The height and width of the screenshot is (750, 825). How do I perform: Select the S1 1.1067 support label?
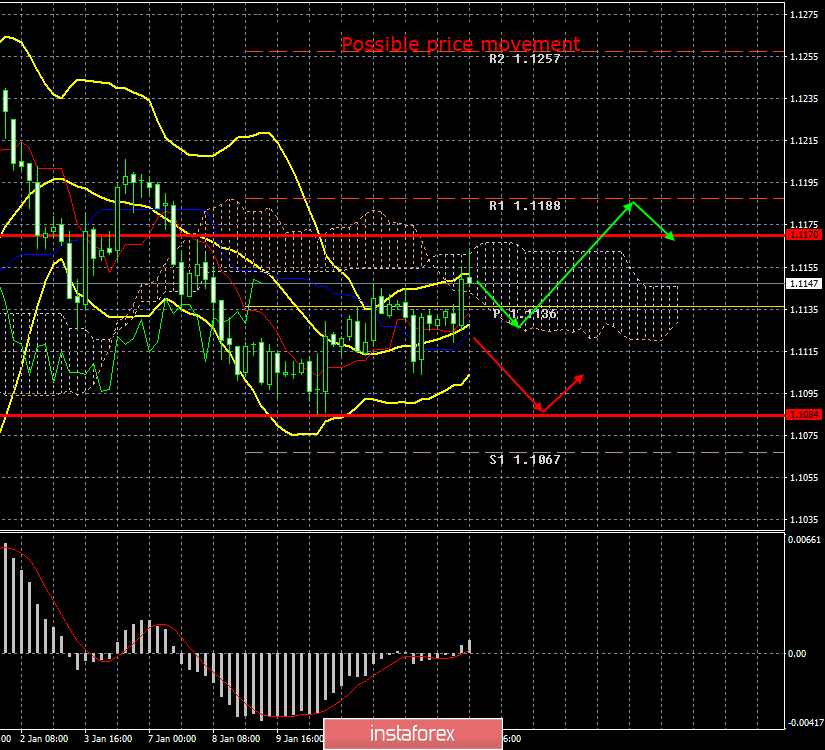525,459
